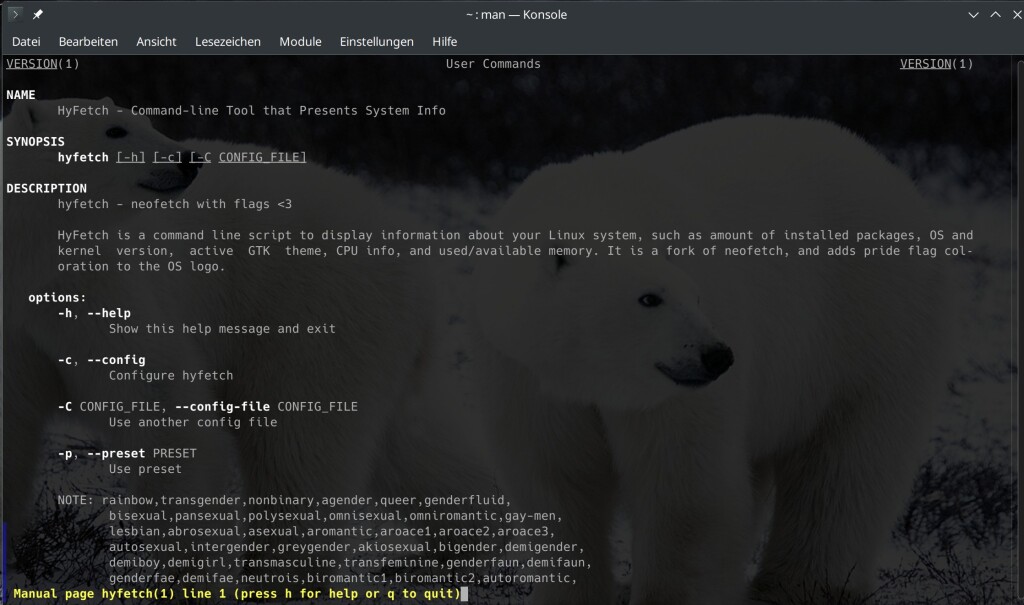Click the '--config' option text
This screenshot has height=605, width=1024.
(116, 360)
